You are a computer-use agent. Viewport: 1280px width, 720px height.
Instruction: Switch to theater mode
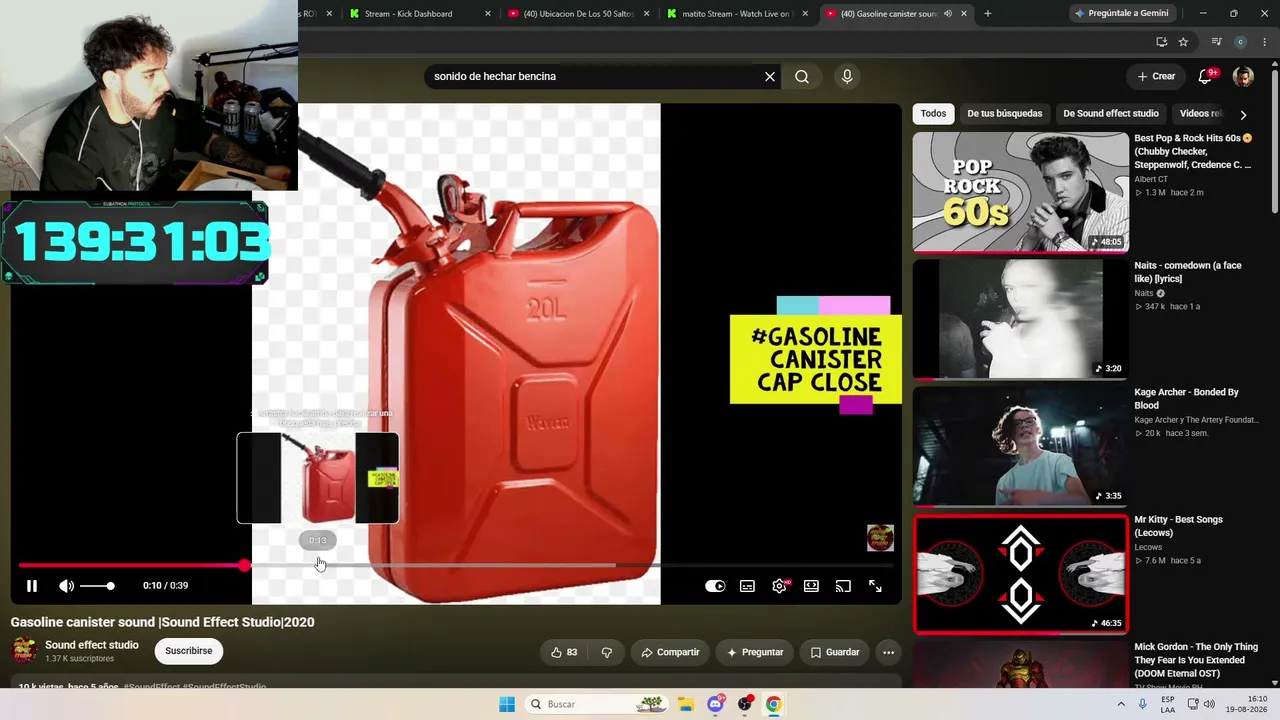tap(811, 586)
